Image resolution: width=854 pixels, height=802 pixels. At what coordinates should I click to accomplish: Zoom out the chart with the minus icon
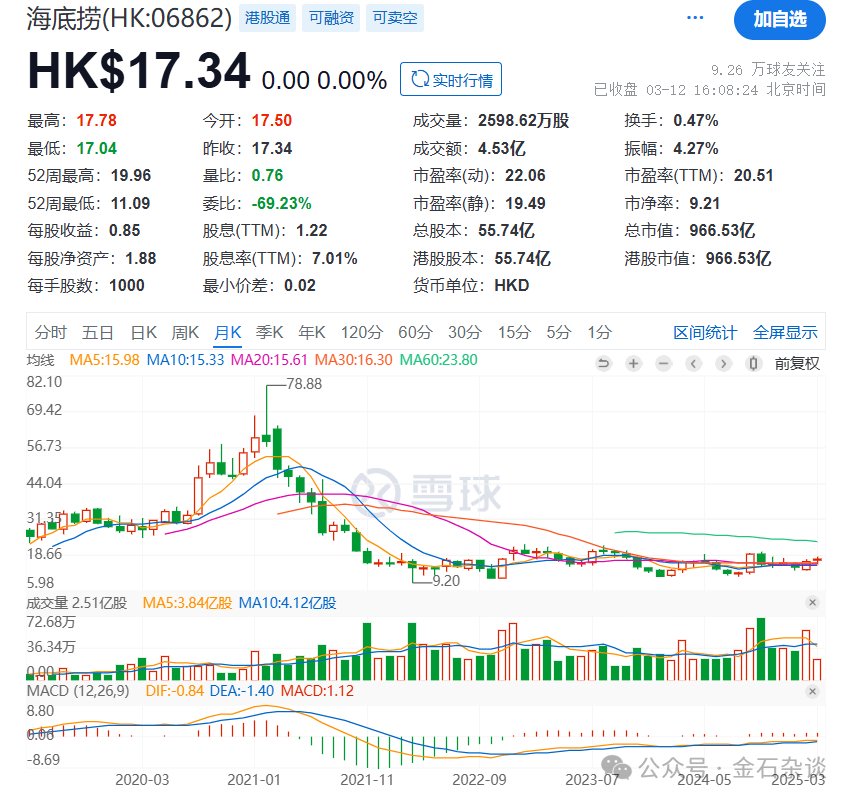tap(663, 363)
